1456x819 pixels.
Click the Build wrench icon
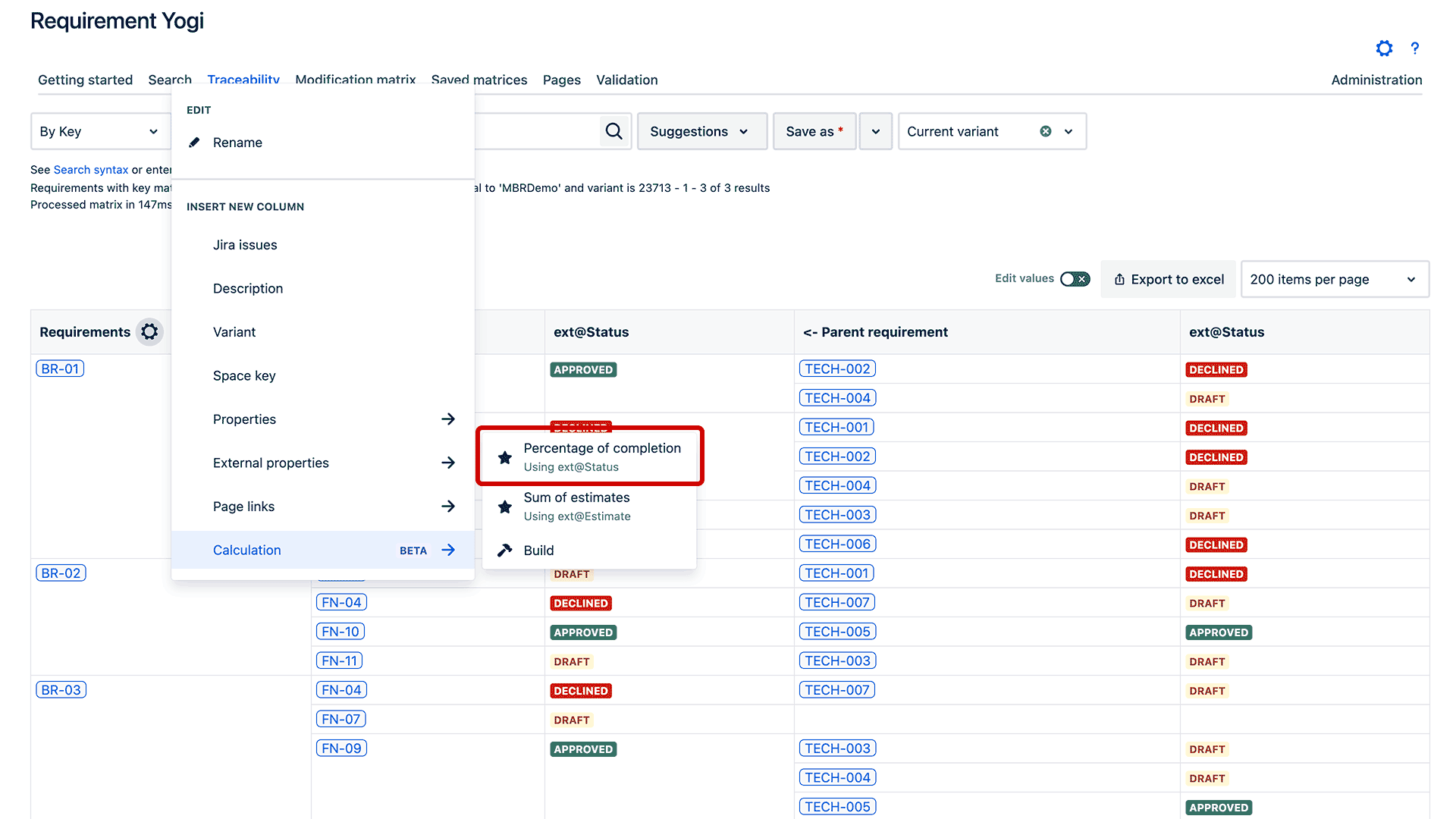pos(505,550)
